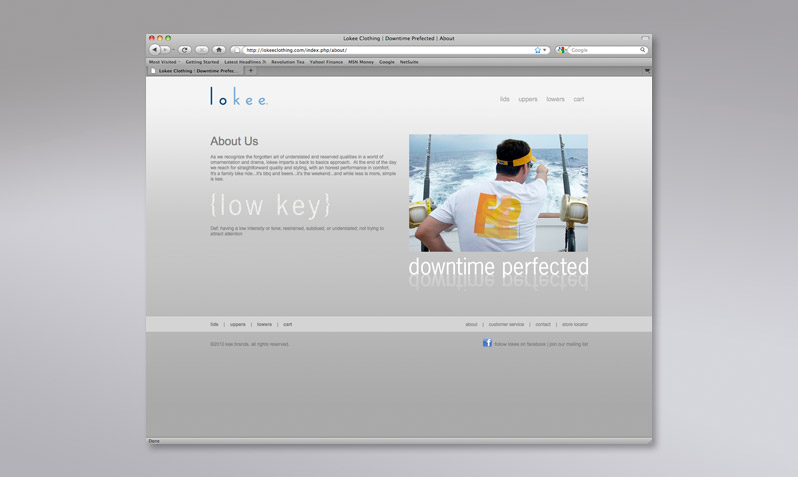Open the MSN Money bookmark
The height and width of the screenshot is (477, 798).
(x=361, y=62)
